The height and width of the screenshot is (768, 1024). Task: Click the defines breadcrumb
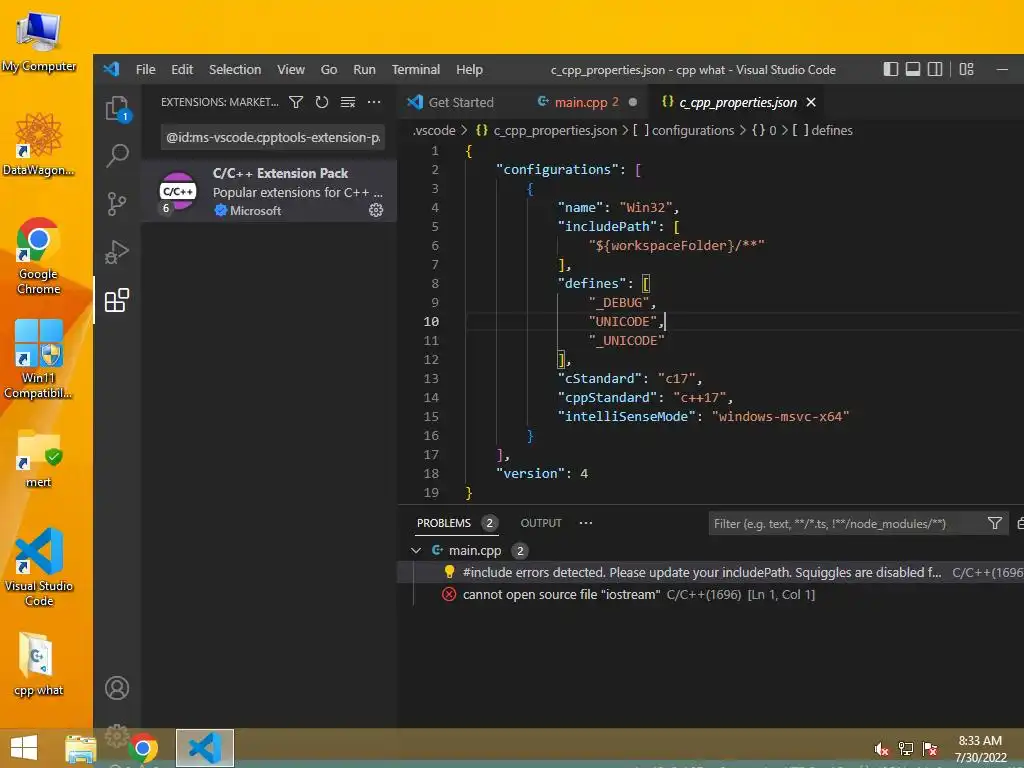(x=832, y=130)
